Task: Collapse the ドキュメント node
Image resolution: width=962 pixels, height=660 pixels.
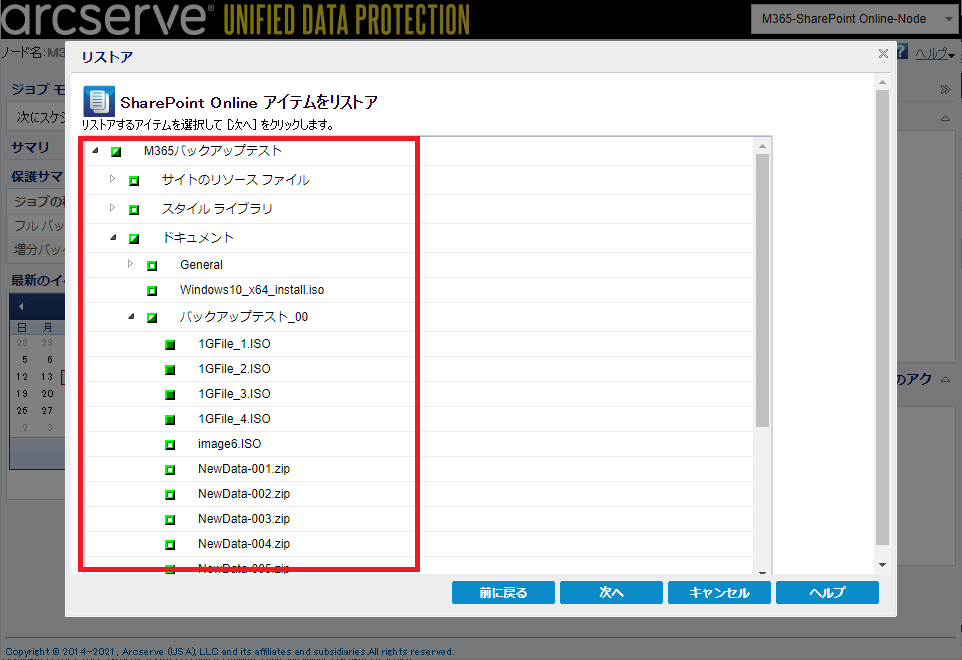Action: 114,237
